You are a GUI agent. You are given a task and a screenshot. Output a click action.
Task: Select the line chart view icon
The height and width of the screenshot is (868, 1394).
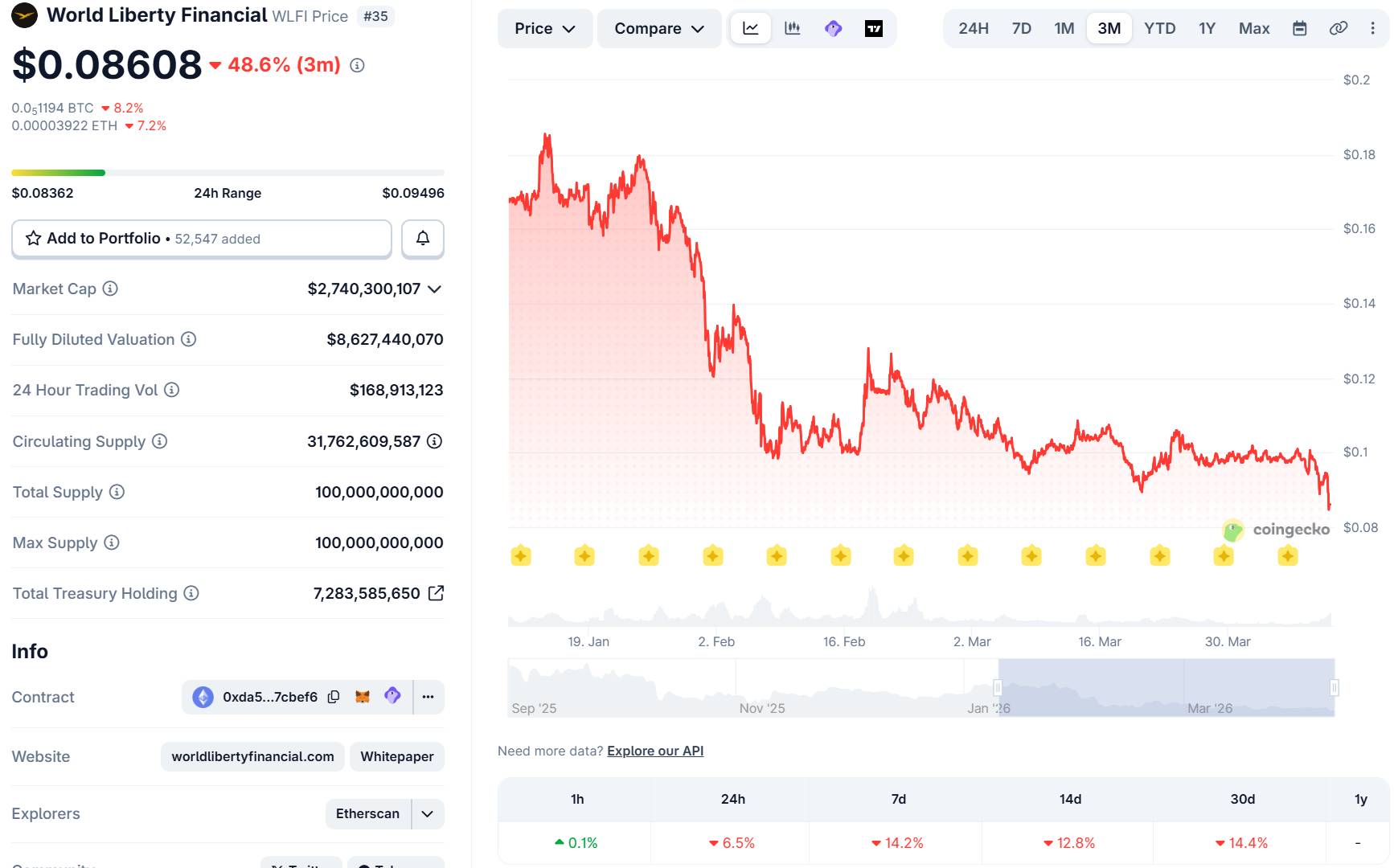click(749, 28)
